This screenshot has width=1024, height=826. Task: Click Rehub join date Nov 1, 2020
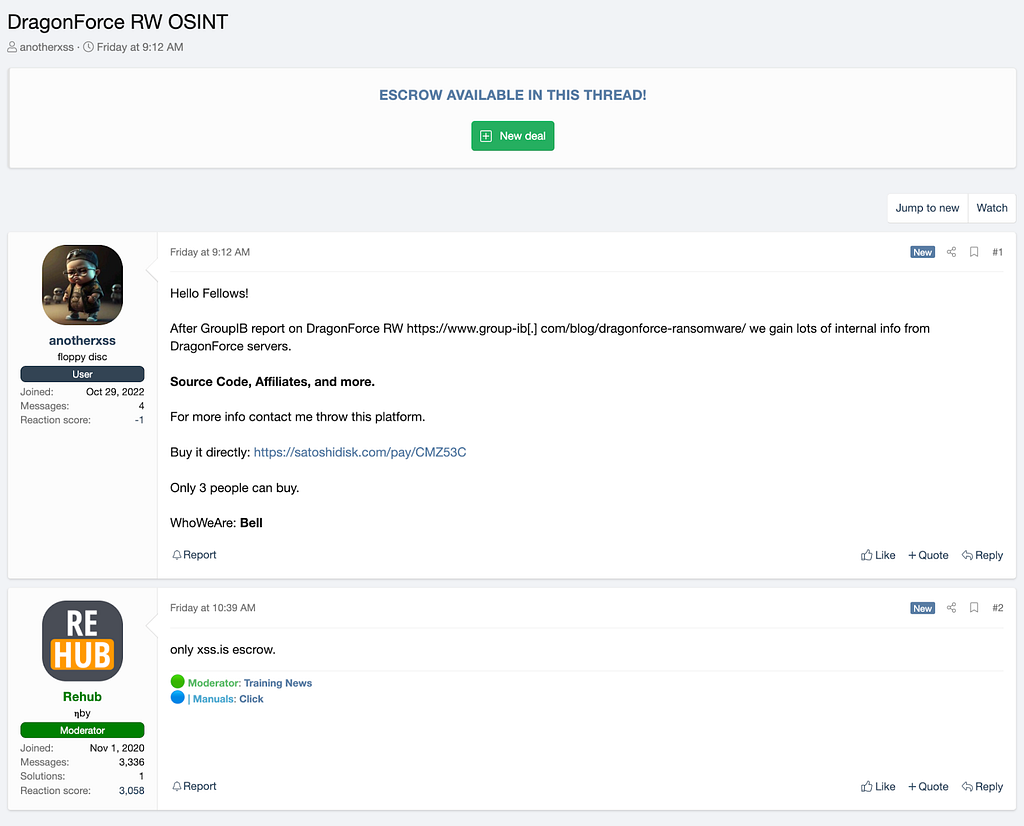(117, 748)
